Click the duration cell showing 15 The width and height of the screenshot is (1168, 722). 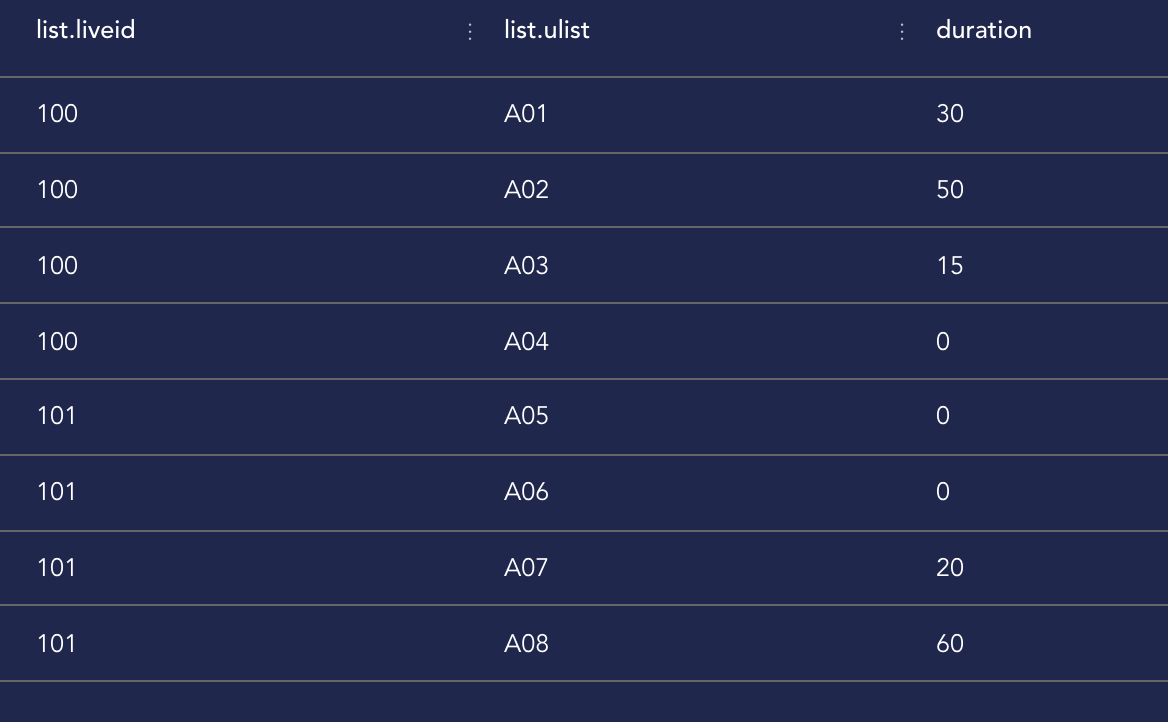[x=950, y=266]
